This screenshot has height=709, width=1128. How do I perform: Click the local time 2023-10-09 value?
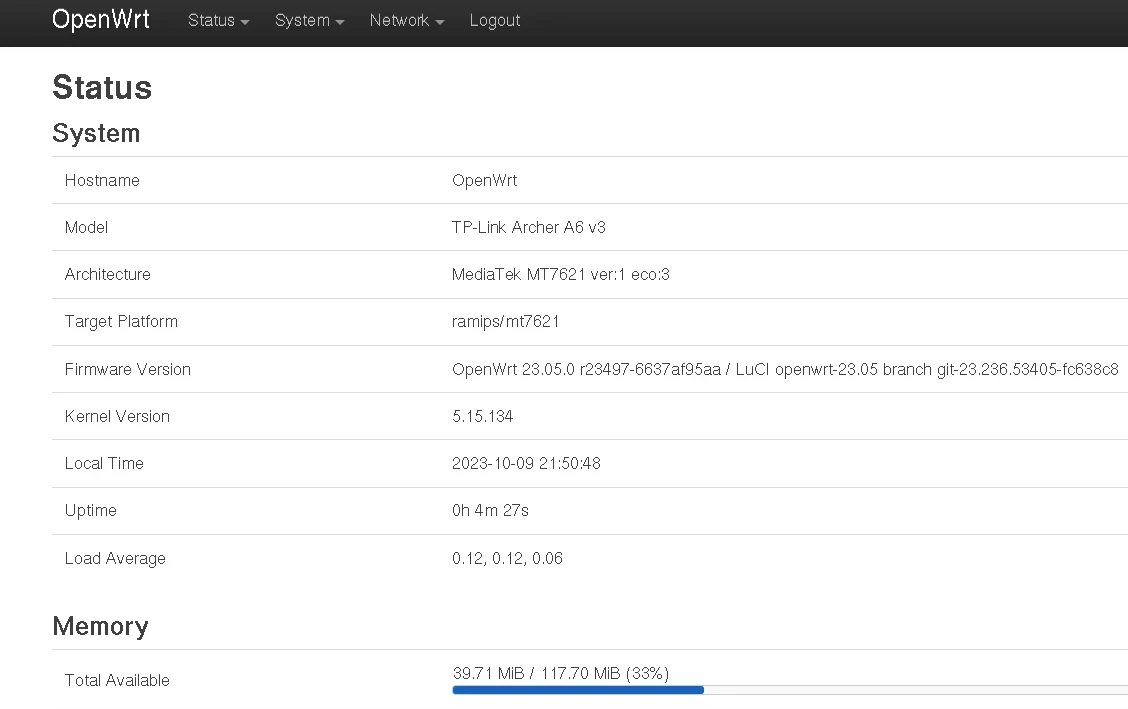point(526,463)
